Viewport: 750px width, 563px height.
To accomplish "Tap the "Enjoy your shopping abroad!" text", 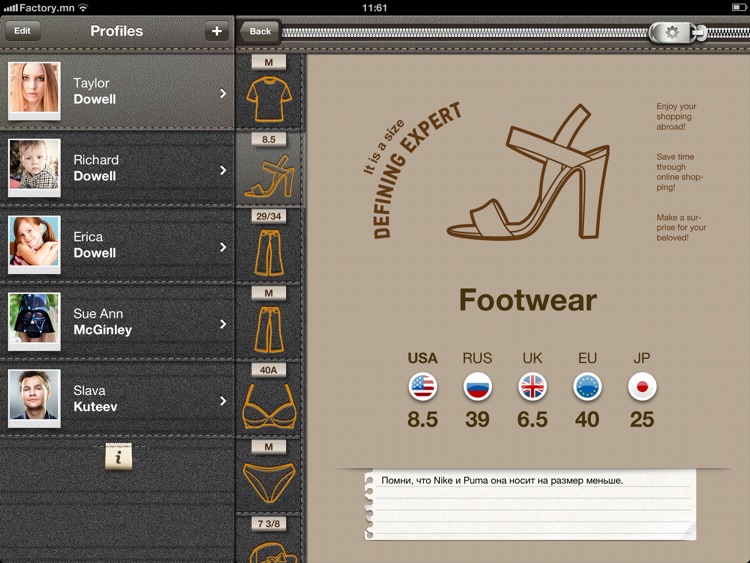I will pos(676,116).
